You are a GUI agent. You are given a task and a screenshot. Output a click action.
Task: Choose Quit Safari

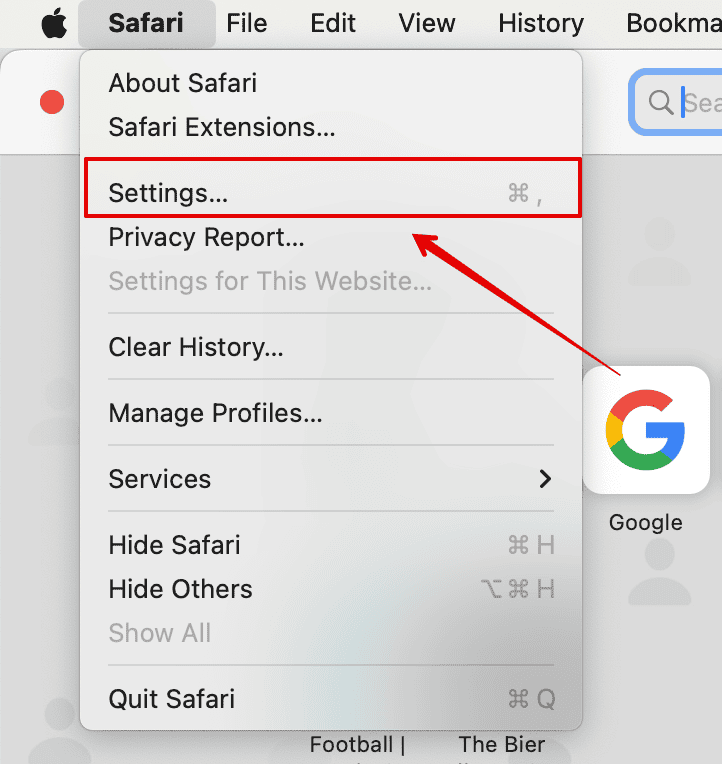333,699
